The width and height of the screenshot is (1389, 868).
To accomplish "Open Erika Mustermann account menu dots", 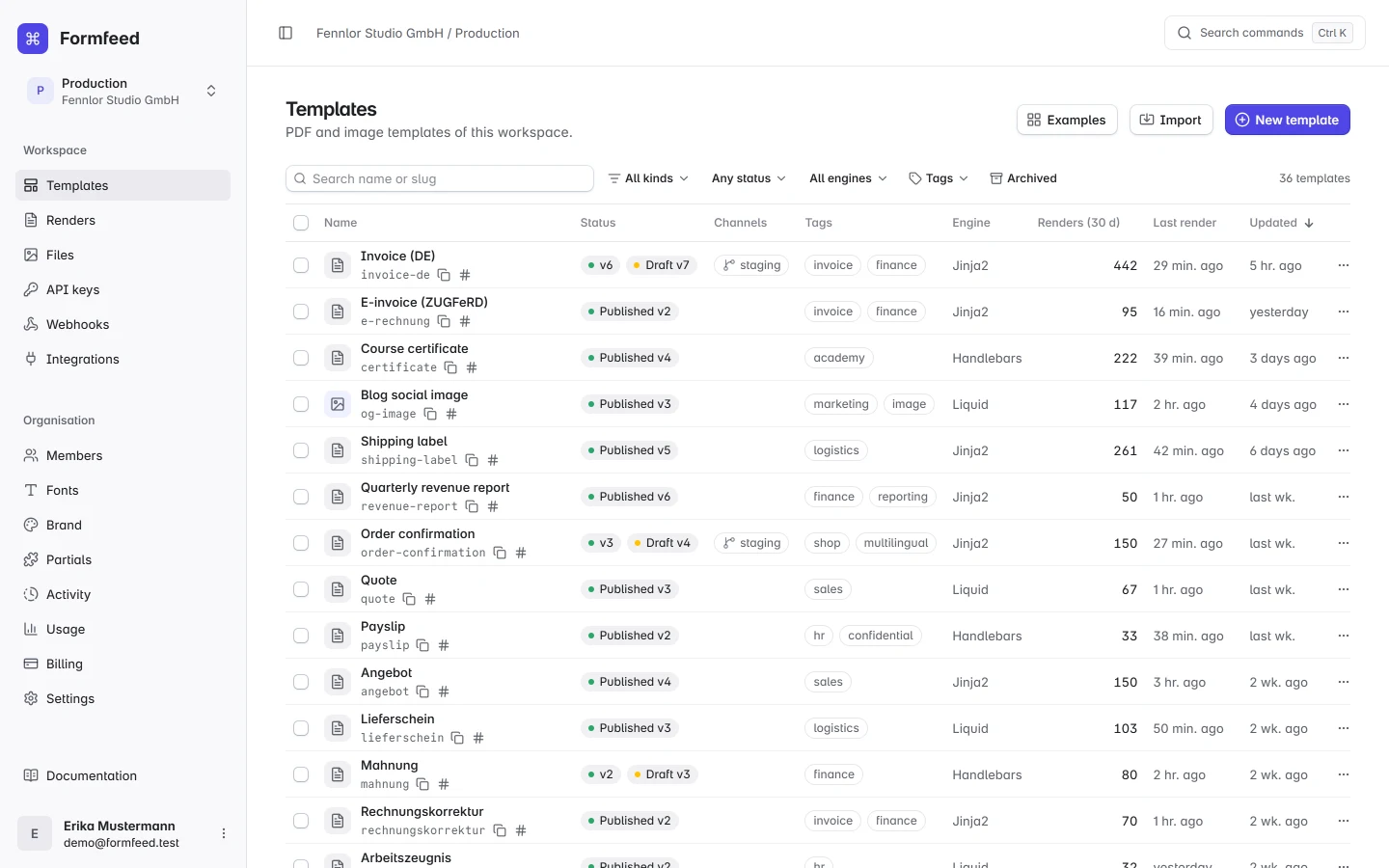I will pos(224,833).
